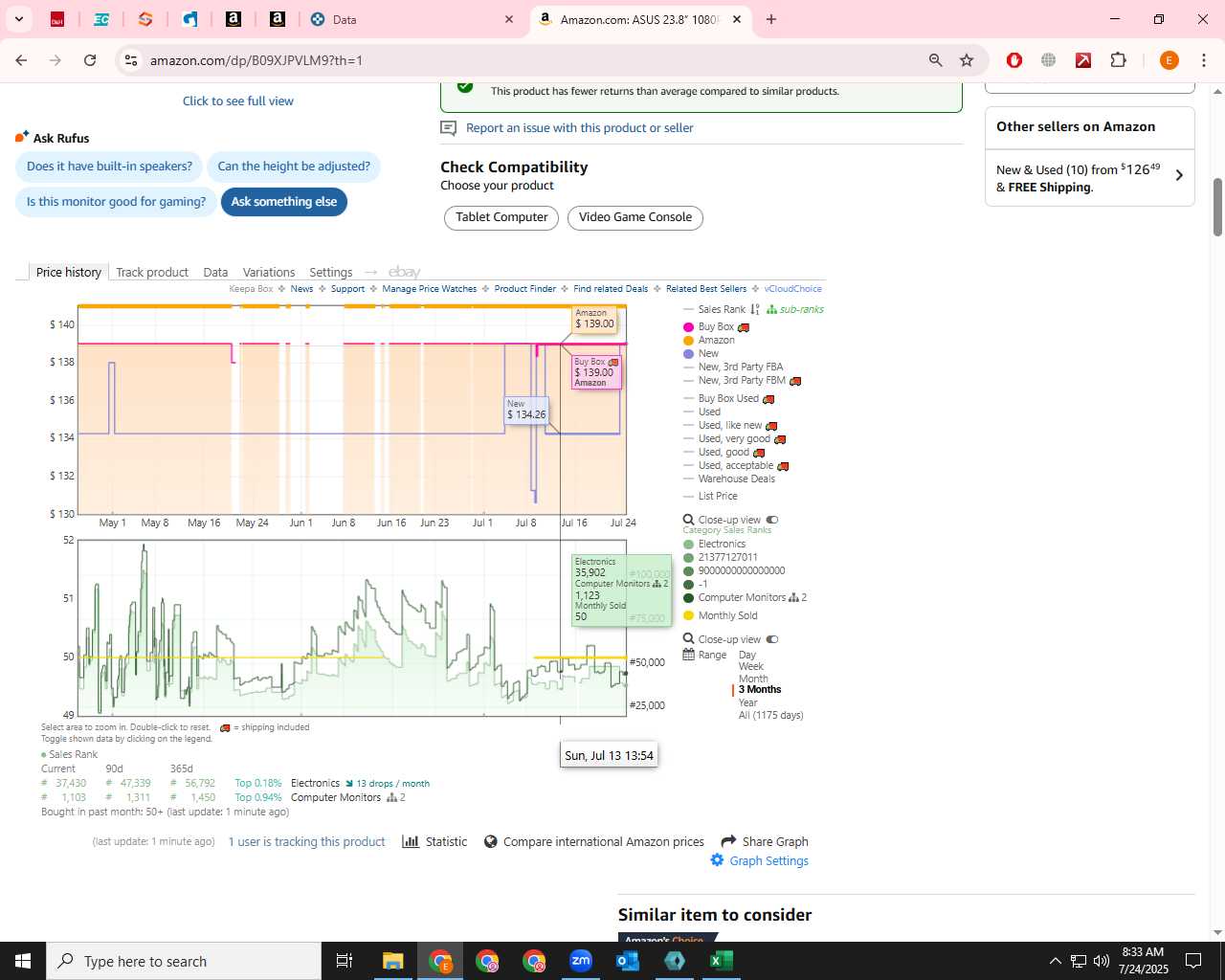Click Windows taskbar search box
This screenshot has height=980, width=1225.
point(184,961)
